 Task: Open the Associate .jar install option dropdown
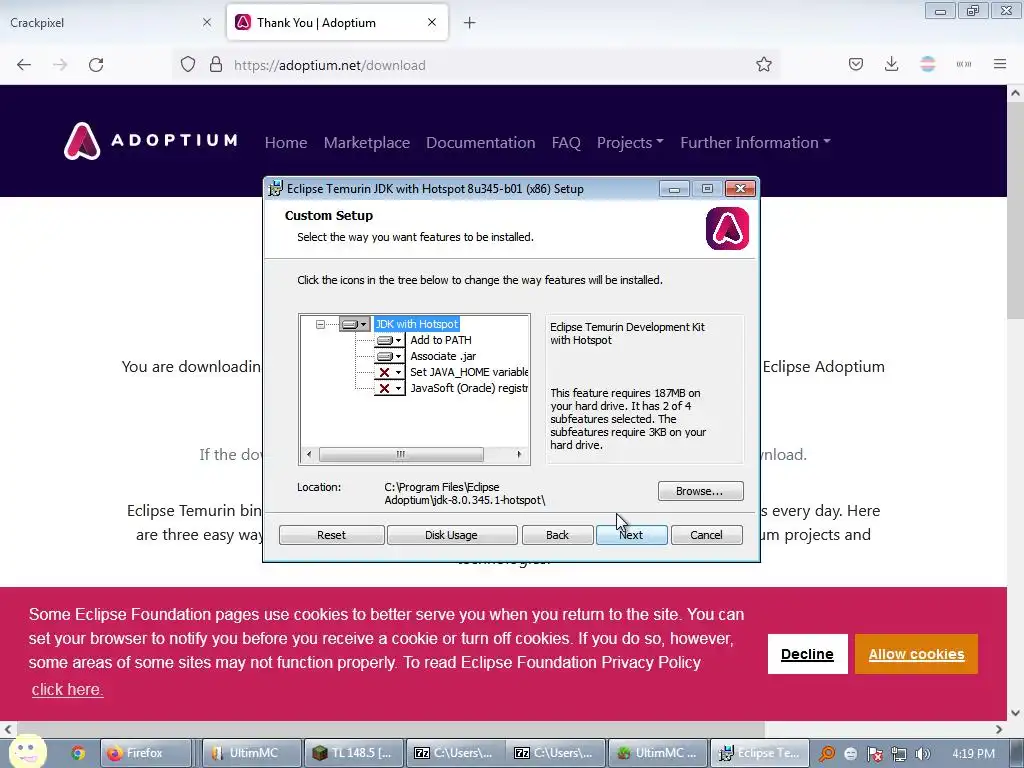pos(390,357)
